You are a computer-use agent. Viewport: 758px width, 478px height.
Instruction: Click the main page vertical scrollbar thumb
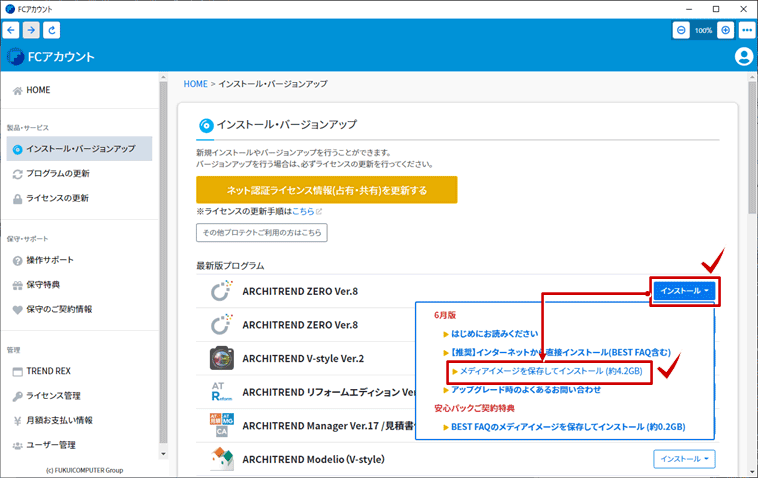click(752, 147)
